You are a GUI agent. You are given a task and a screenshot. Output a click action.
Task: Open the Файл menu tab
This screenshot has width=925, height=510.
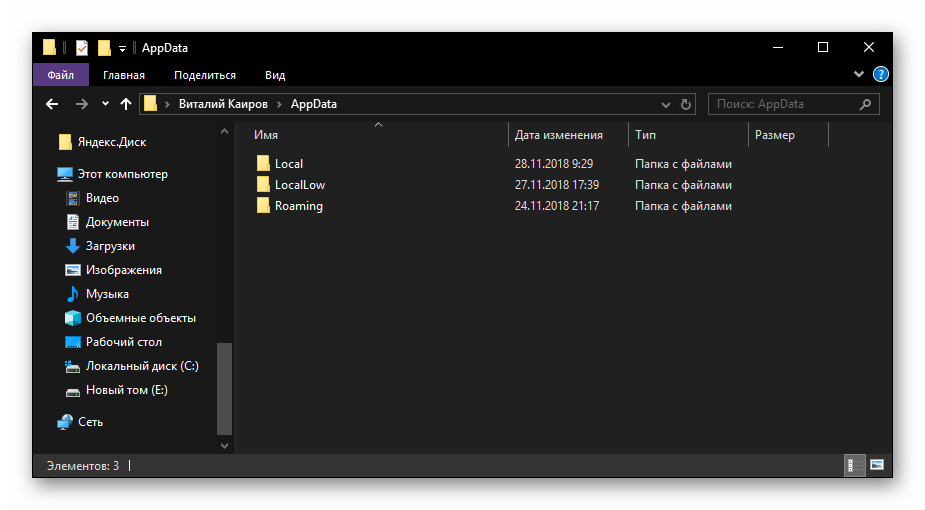pos(60,75)
